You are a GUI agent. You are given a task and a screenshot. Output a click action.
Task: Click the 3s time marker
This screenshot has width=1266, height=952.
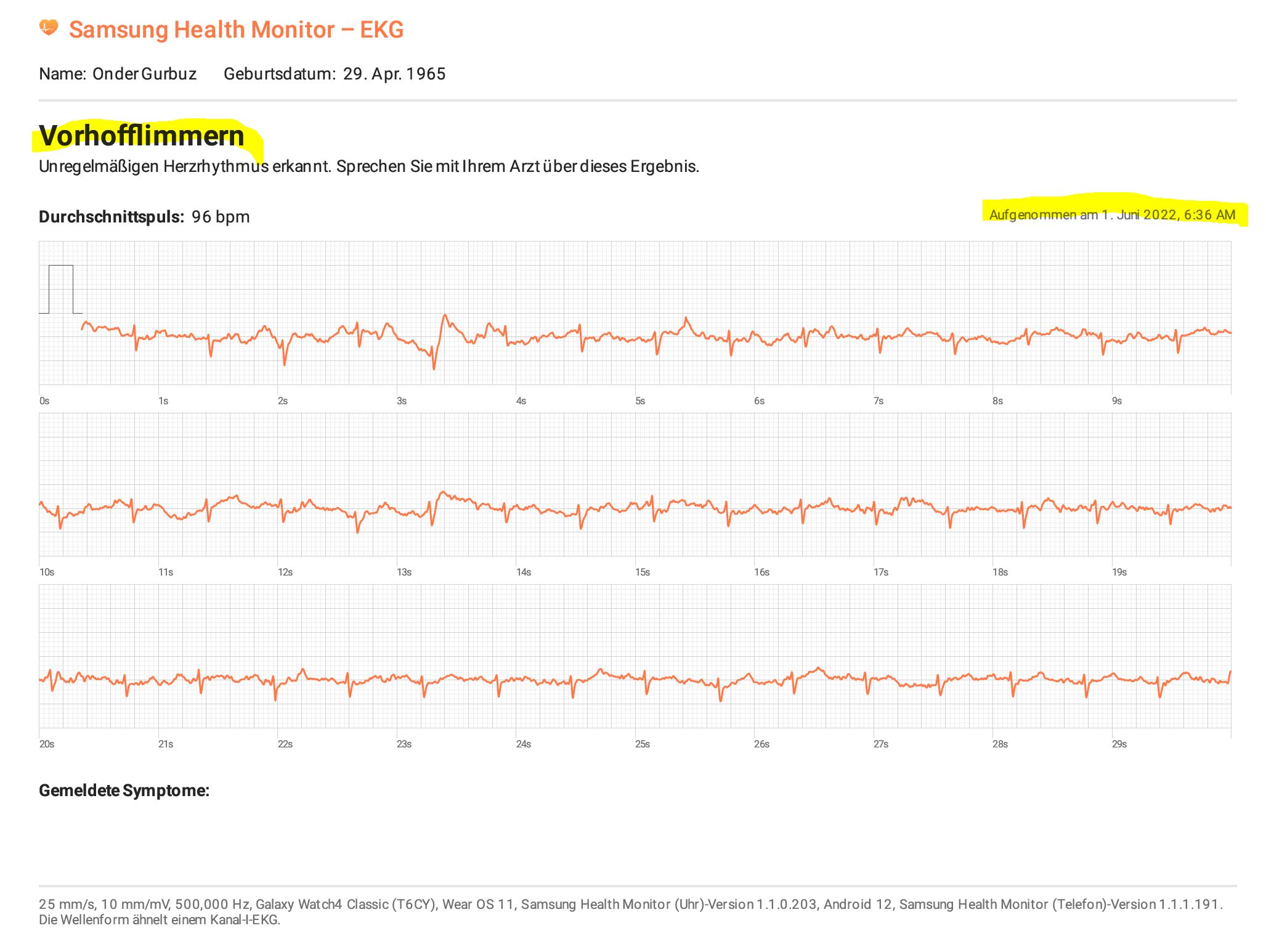click(402, 401)
